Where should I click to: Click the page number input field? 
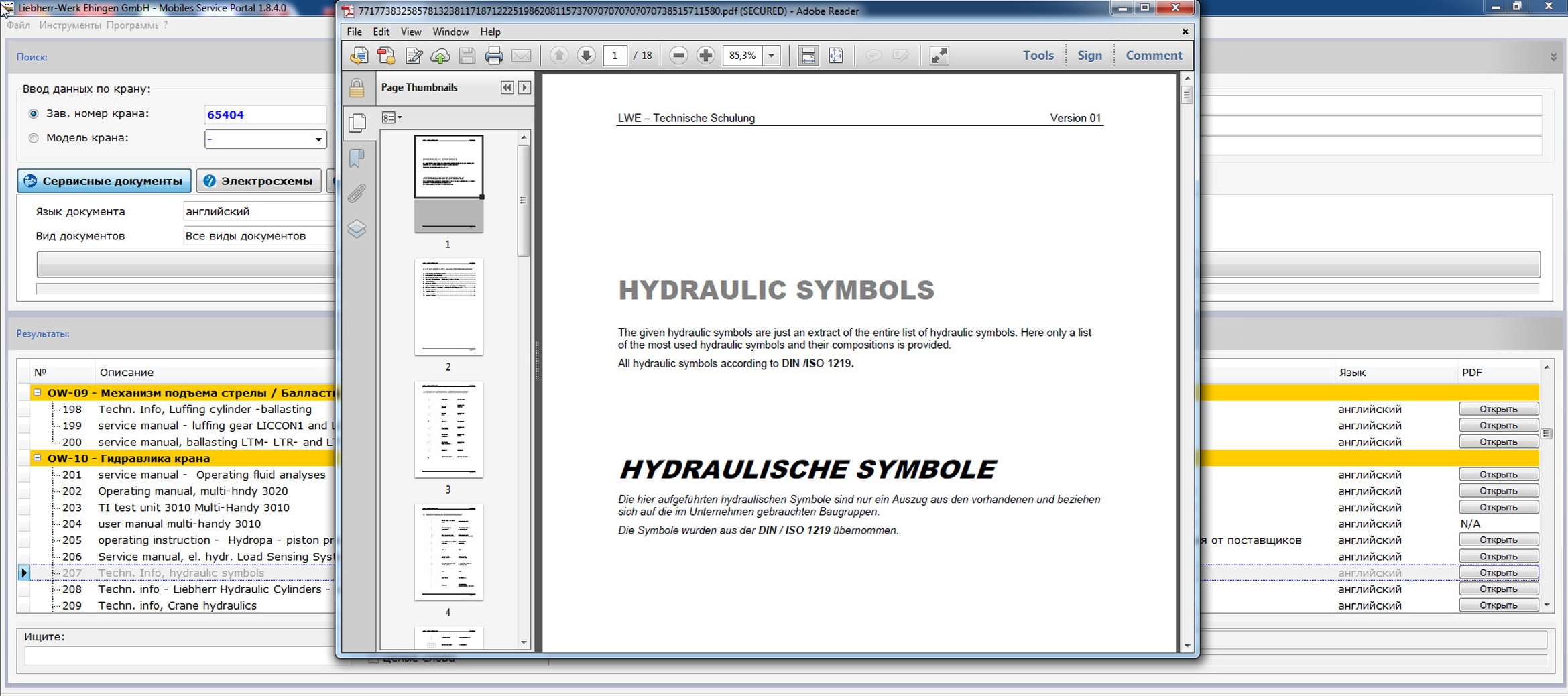[615, 56]
